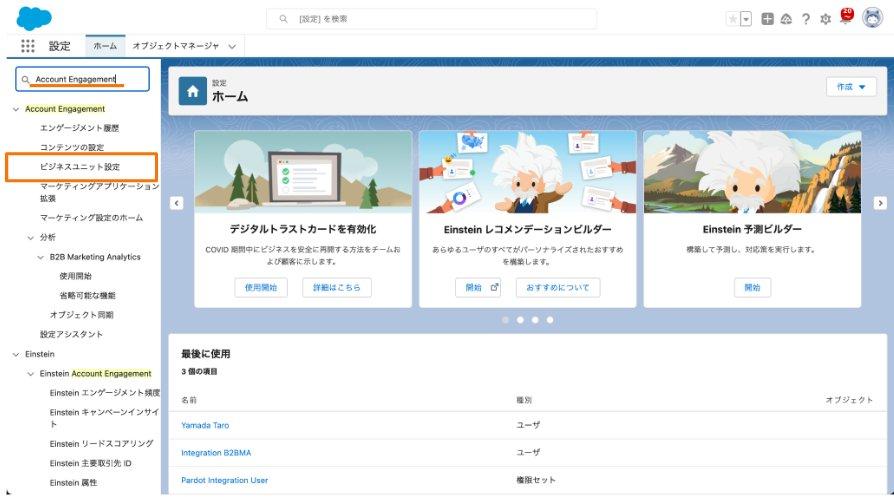Click the デジタルトラストカード laptop illustration
894x497 pixels.
(303, 172)
